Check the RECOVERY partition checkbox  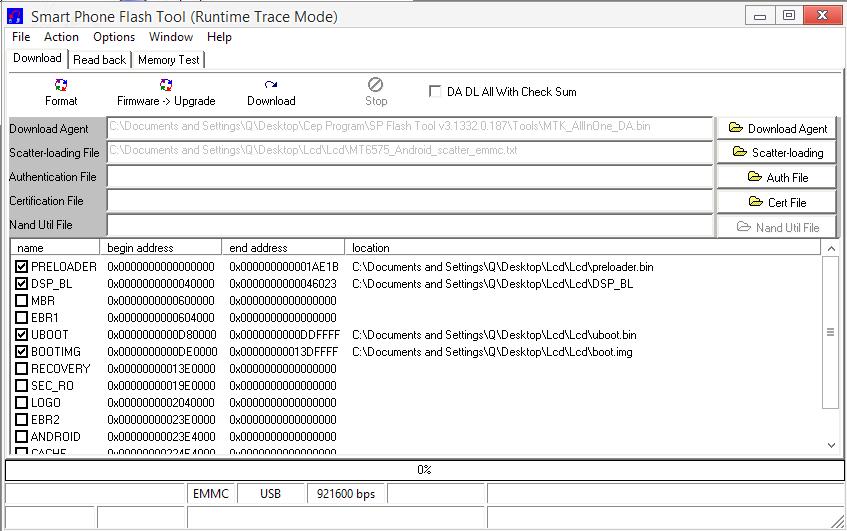(x=22, y=369)
